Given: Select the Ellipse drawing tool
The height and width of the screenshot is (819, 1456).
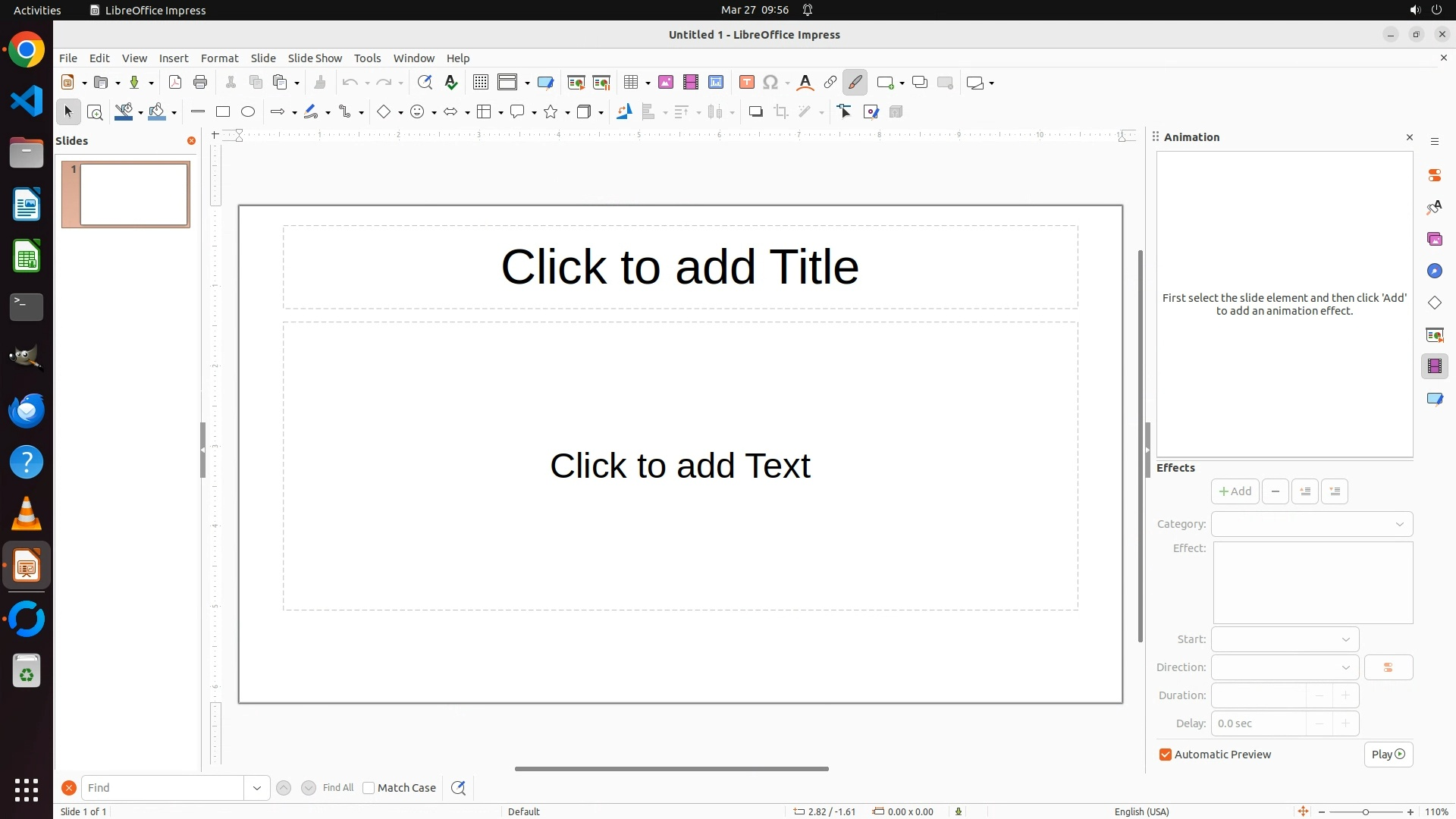Looking at the screenshot, I should (248, 112).
